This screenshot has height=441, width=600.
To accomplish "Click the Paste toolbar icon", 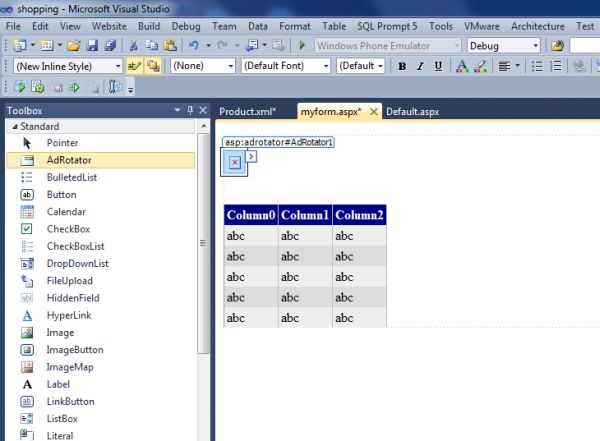I will coord(170,46).
